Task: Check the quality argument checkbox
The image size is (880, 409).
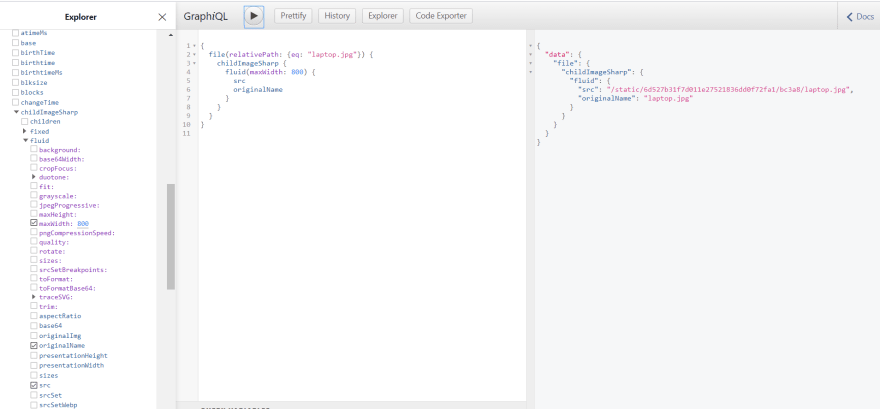Action: coord(34,242)
